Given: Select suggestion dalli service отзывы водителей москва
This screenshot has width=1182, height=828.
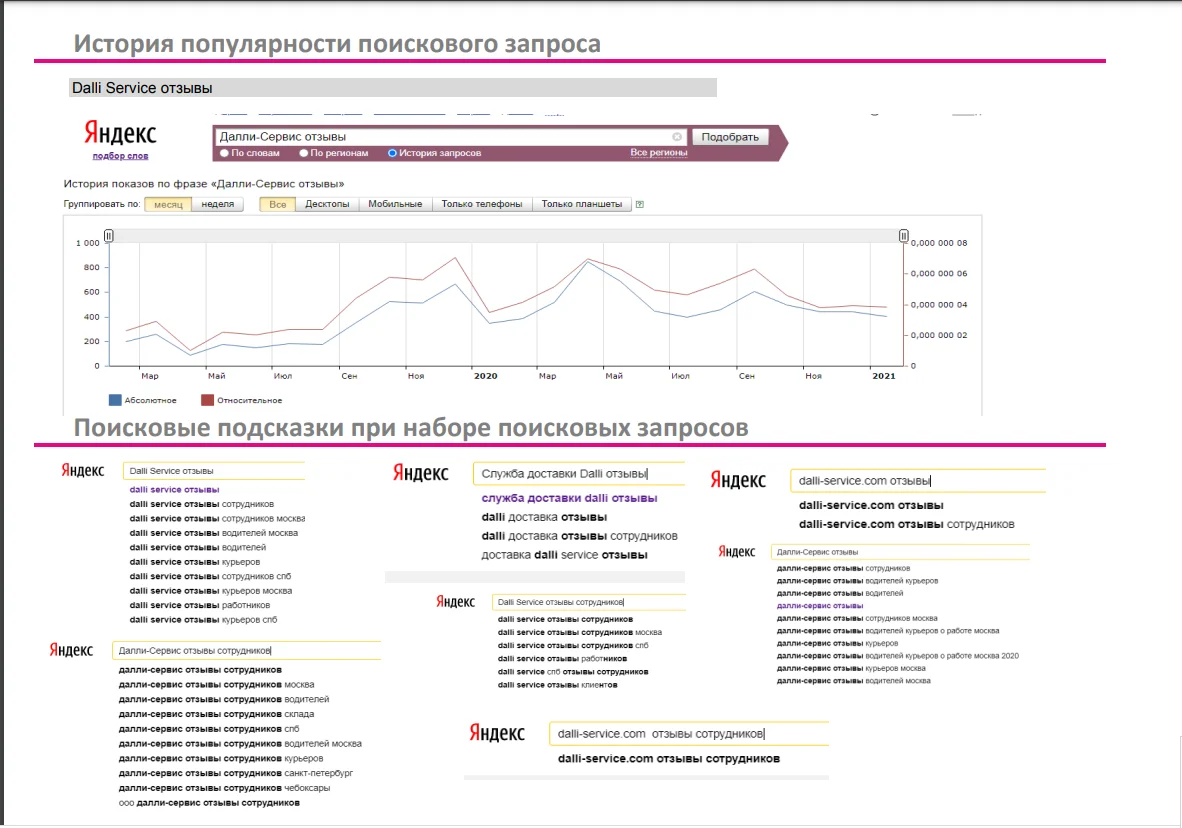Looking at the screenshot, I should 213,533.
